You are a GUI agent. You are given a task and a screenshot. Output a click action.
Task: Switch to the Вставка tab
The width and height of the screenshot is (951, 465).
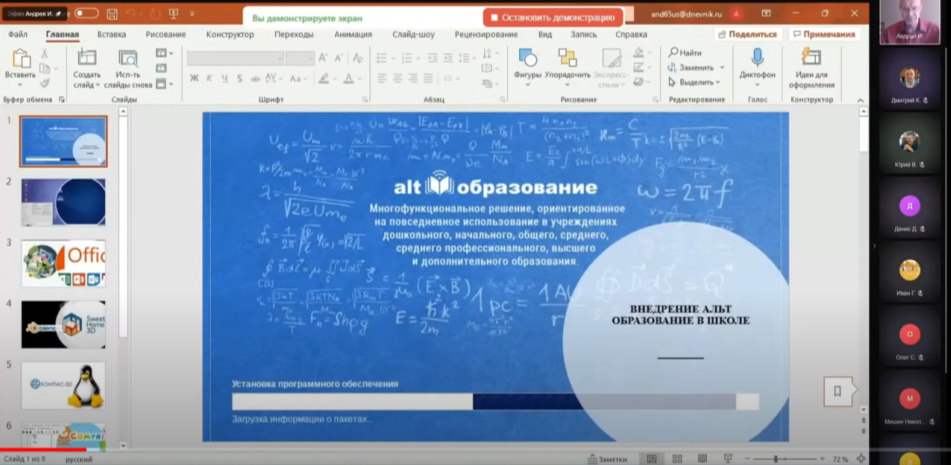112,35
